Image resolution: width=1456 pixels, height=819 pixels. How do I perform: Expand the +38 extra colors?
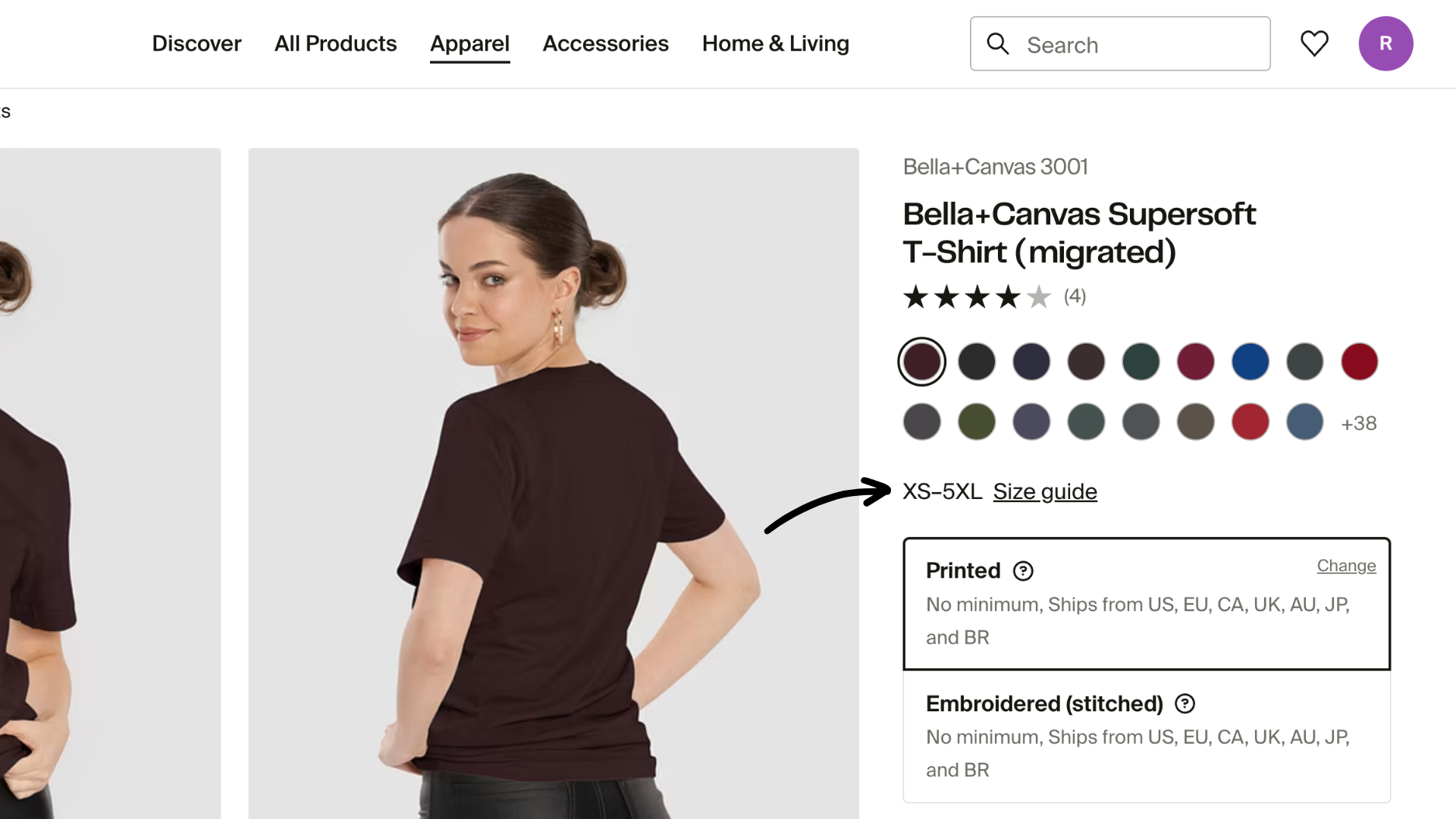click(x=1358, y=423)
